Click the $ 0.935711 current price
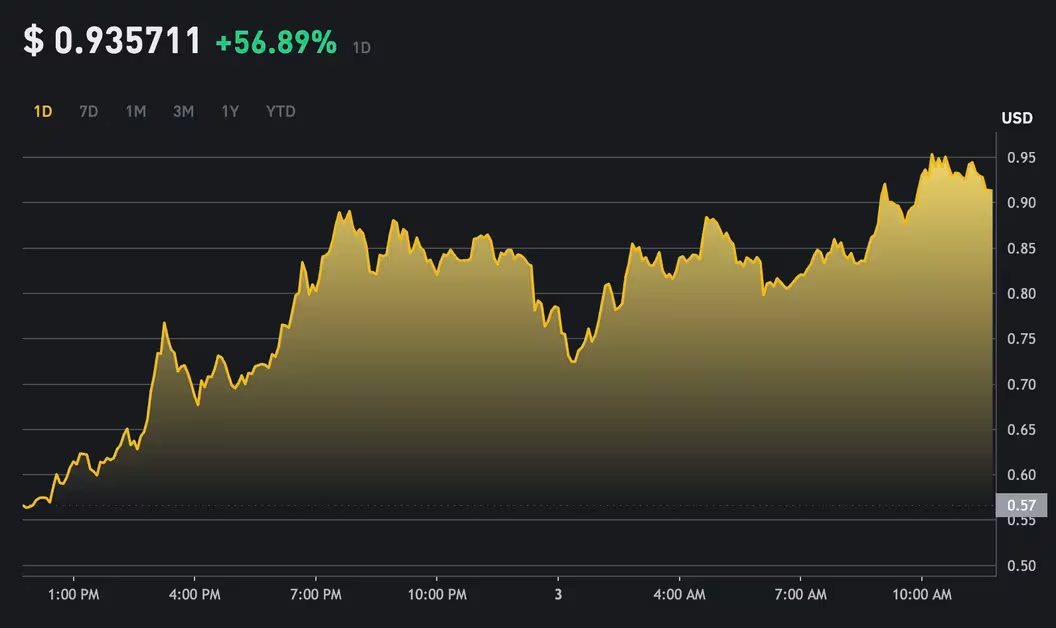Image resolution: width=1056 pixels, height=628 pixels. point(113,42)
